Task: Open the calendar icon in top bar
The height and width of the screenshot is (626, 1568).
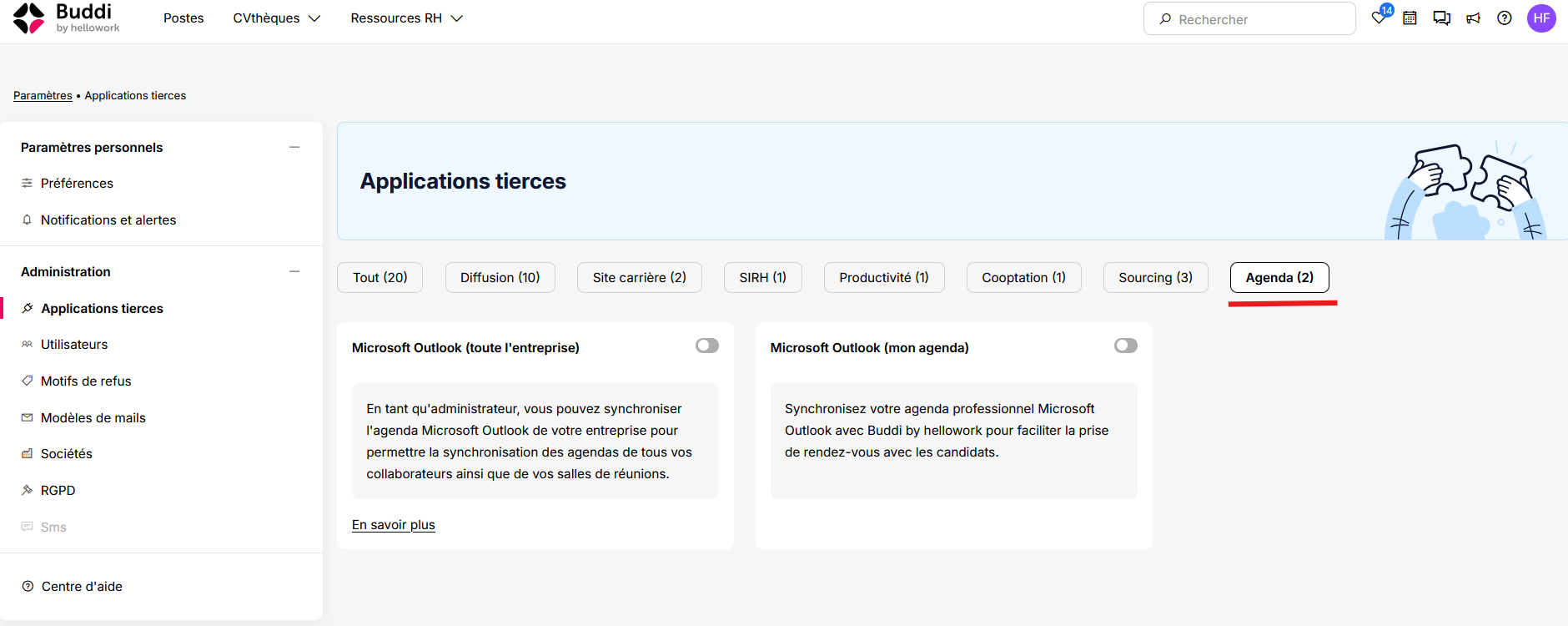Action: tap(1410, 18)
